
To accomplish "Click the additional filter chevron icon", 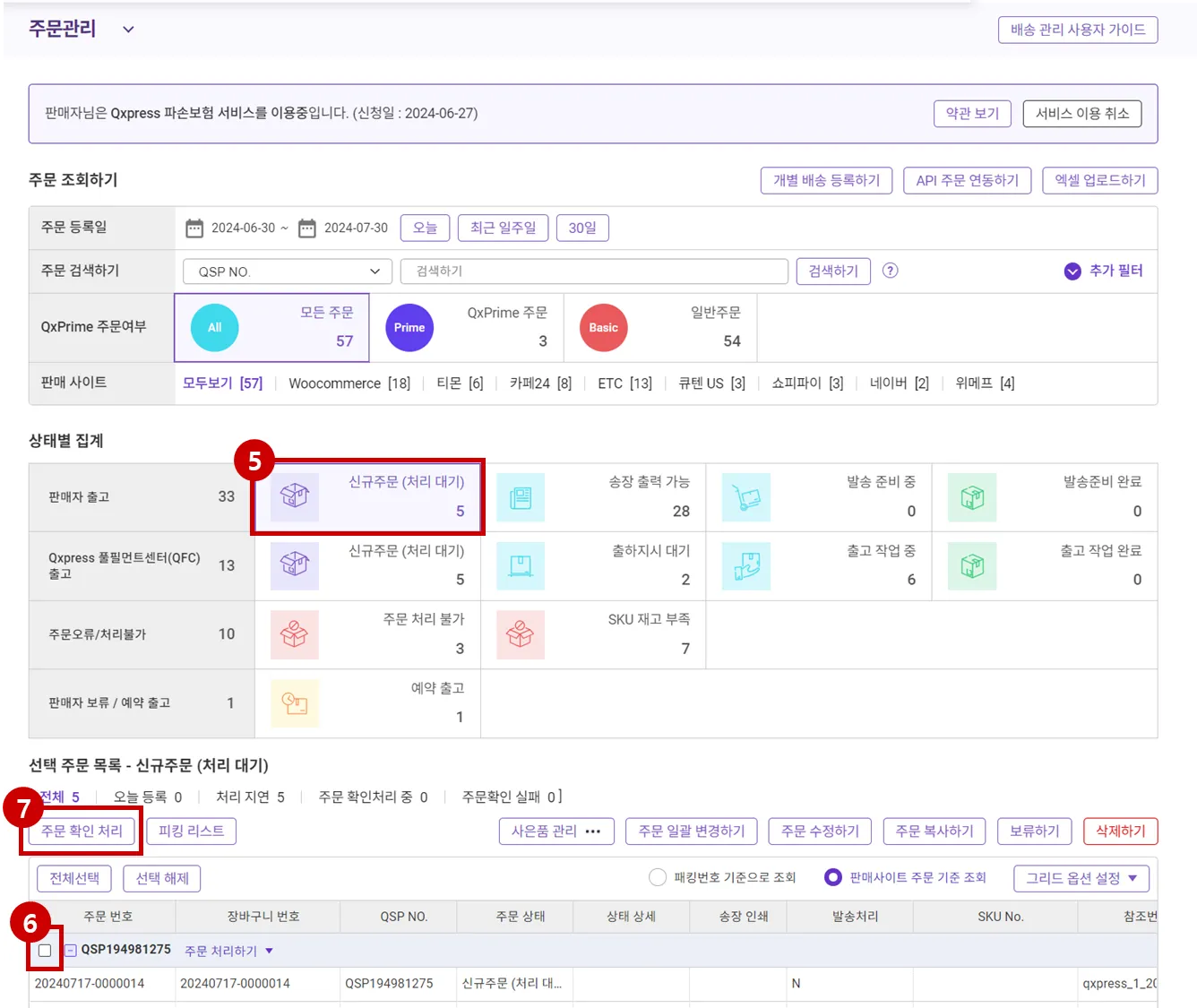I will [x=1072, y=271].
